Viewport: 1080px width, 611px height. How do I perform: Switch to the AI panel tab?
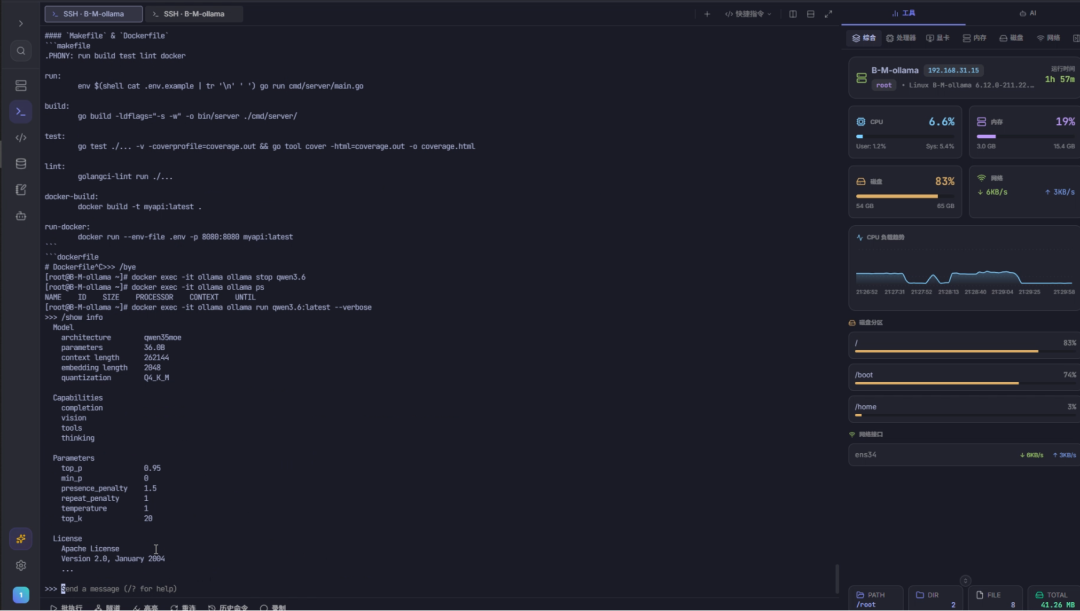click(1028, 13)
